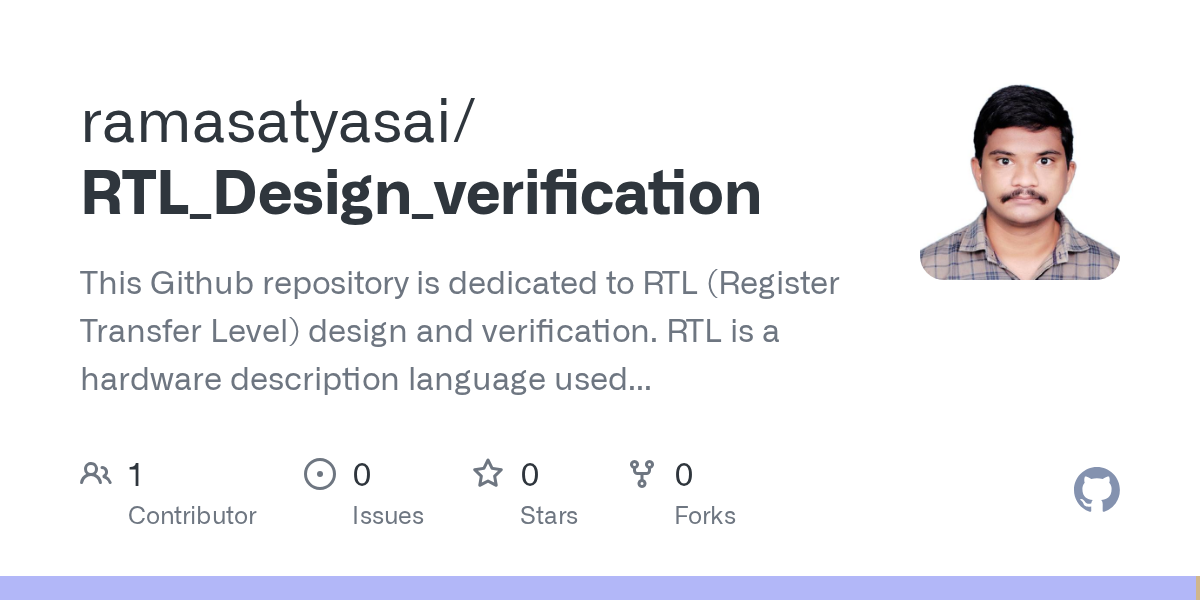Click the orange language bar segment

(x=1197, y=588)
